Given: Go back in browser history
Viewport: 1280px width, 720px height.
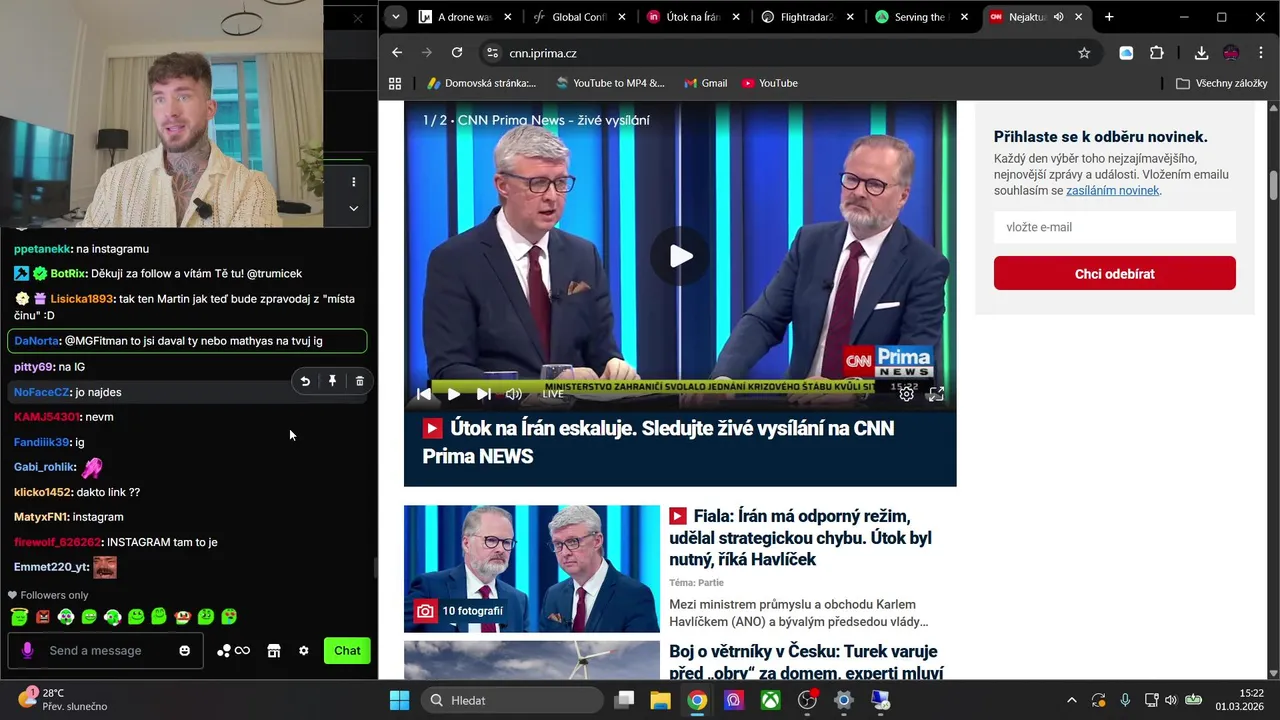Looking at the screenshot, I should (x=397, y=53).
